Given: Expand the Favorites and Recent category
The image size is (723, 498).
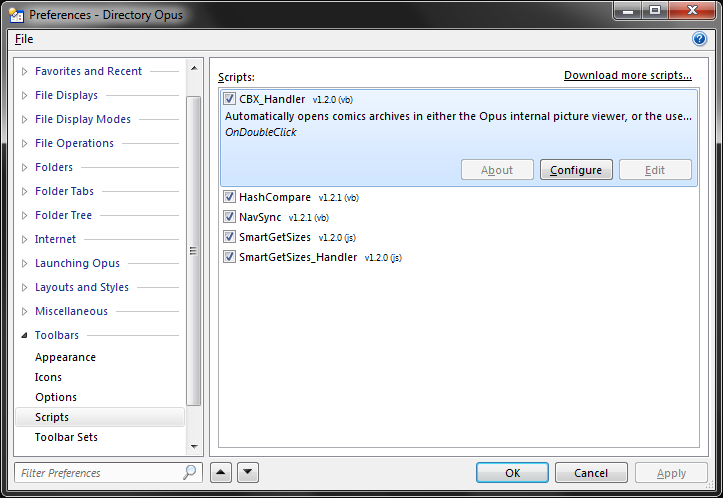Looking at the screenshot, I should click(24, 71).
